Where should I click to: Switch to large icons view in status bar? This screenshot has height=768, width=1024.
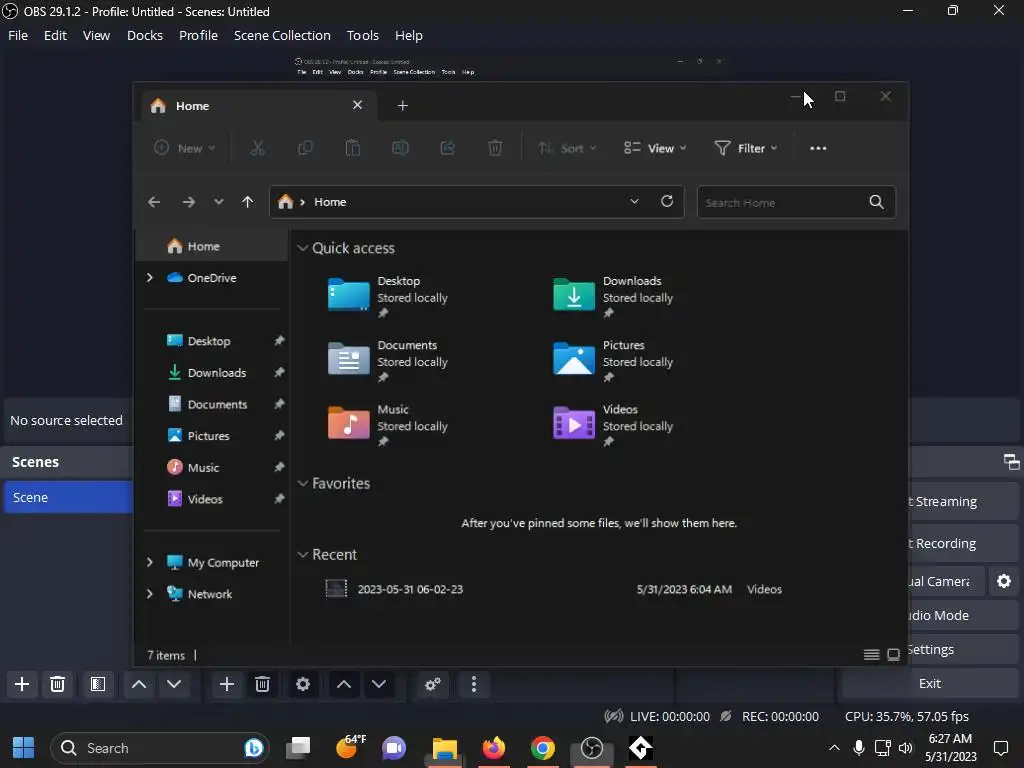893,654
